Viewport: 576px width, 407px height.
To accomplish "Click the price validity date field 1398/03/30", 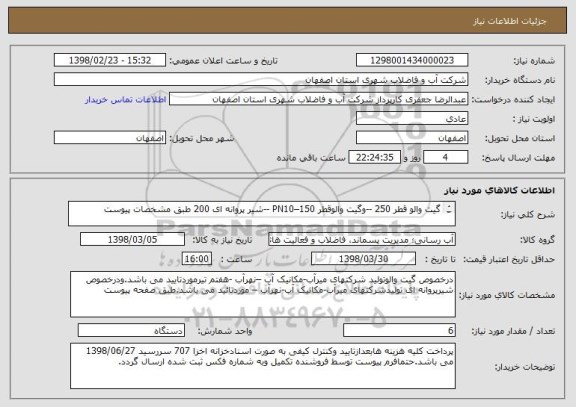I will [x=363, y=259].
